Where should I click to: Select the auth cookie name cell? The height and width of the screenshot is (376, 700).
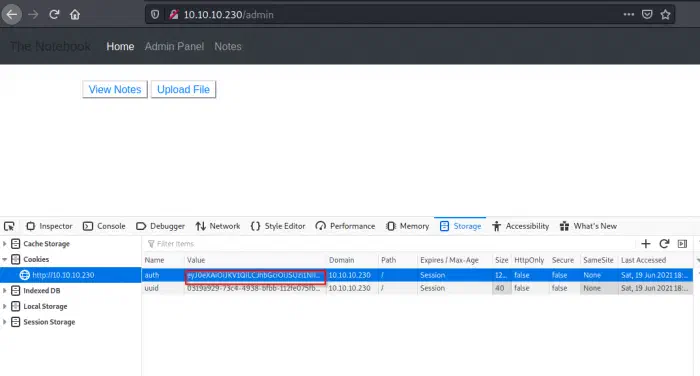tap(163, 275)
